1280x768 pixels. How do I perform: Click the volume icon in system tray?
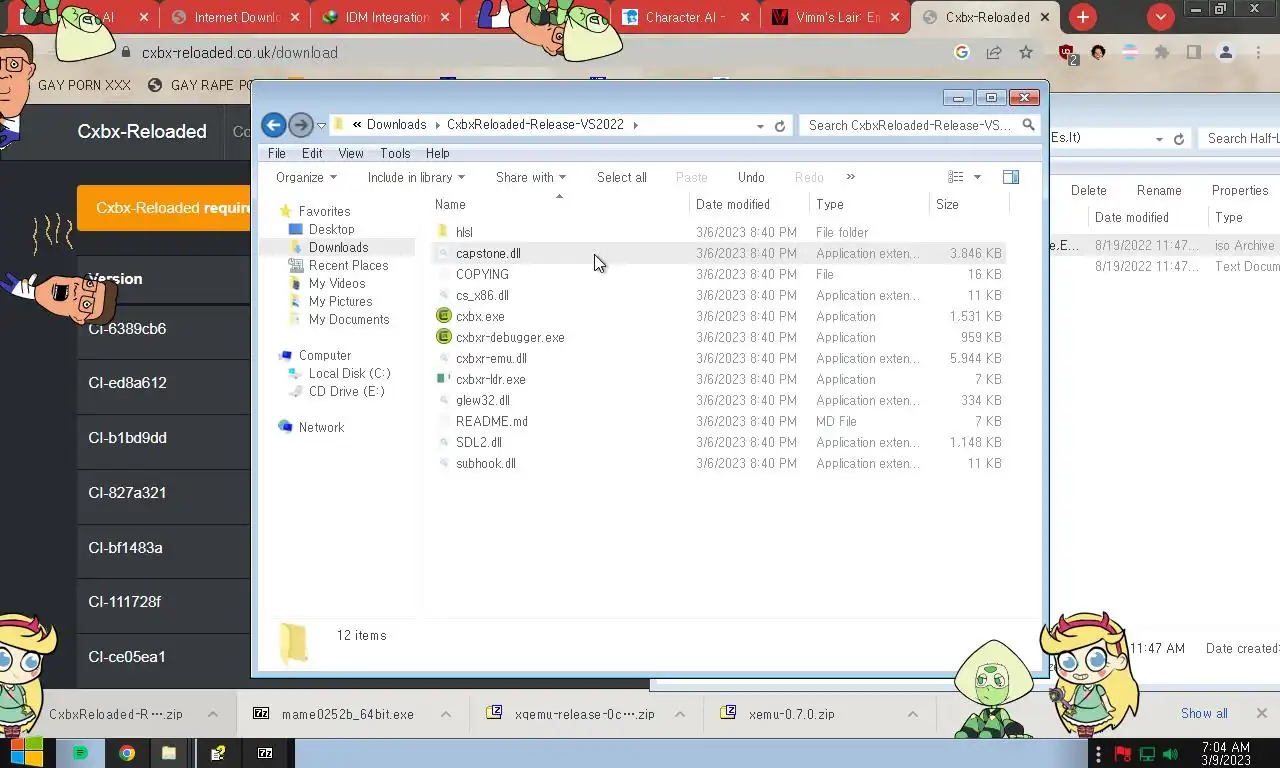(1171, 753)
